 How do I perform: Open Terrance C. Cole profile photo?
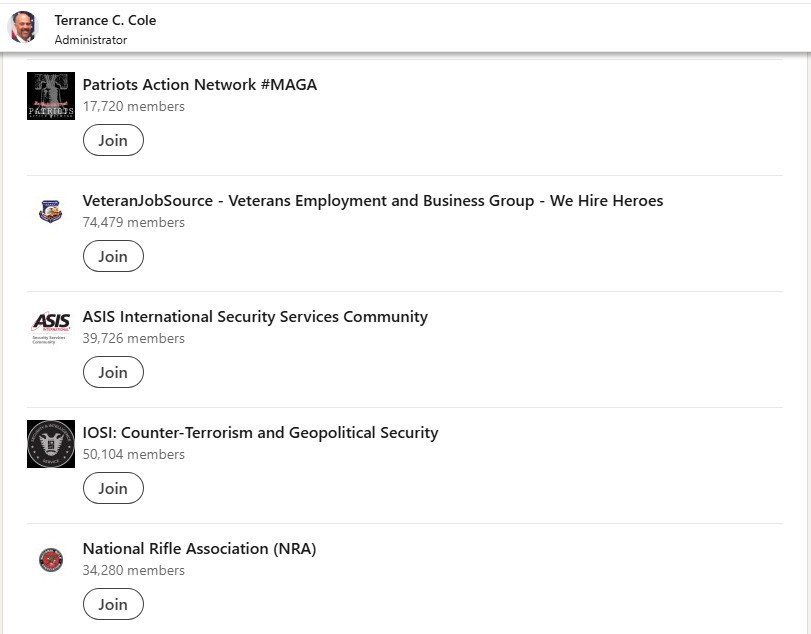click(x=23, y=27)
